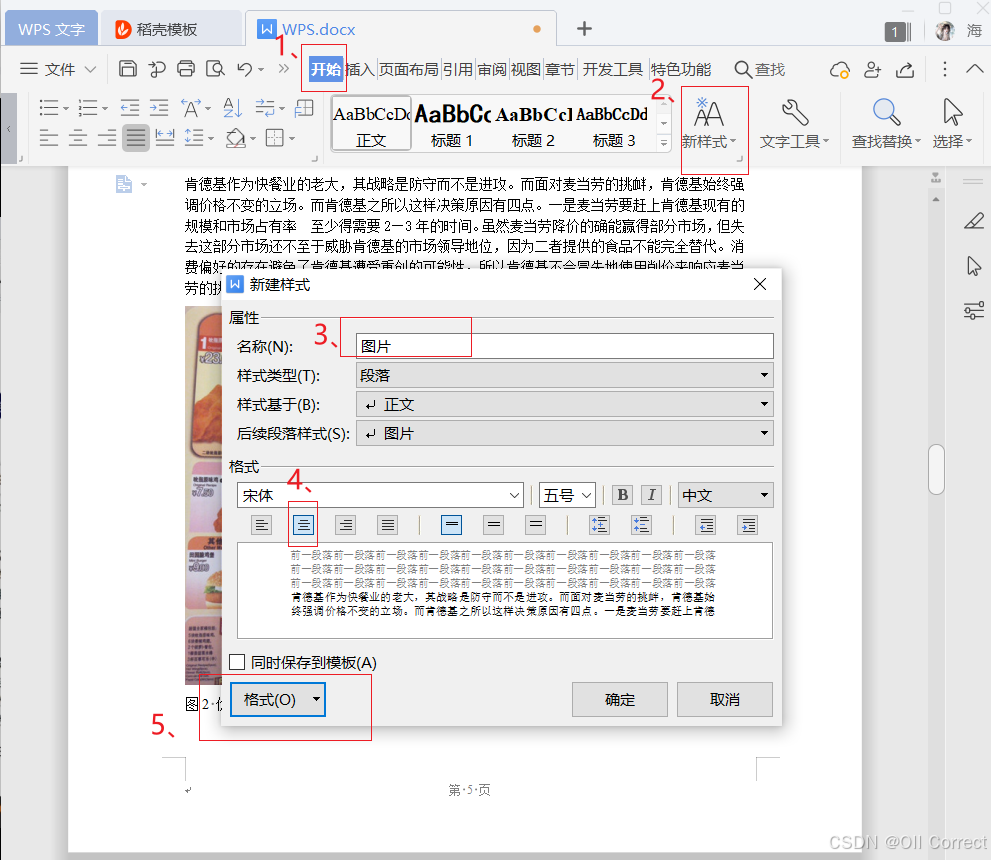Click the share export icon
This screenshot has width=991, height=860.
(x=905, y=69)
